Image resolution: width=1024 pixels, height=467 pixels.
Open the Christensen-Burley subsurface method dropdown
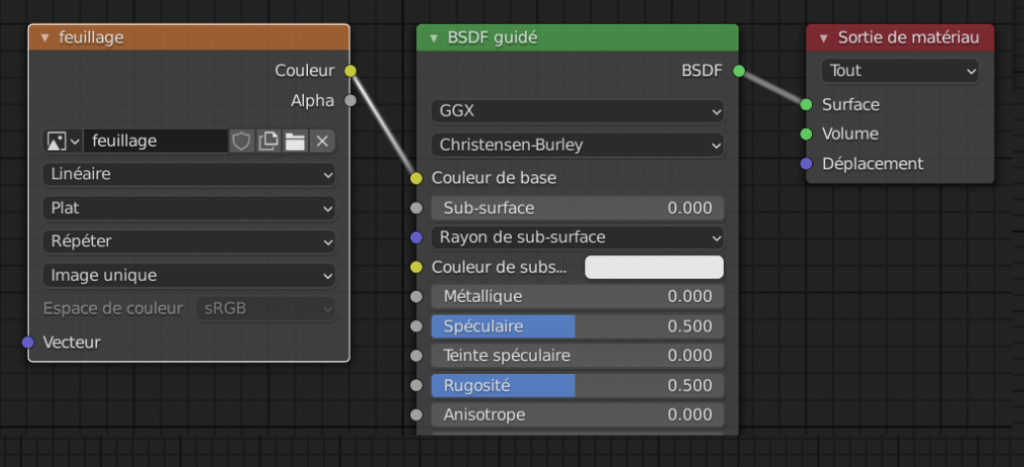577,145
